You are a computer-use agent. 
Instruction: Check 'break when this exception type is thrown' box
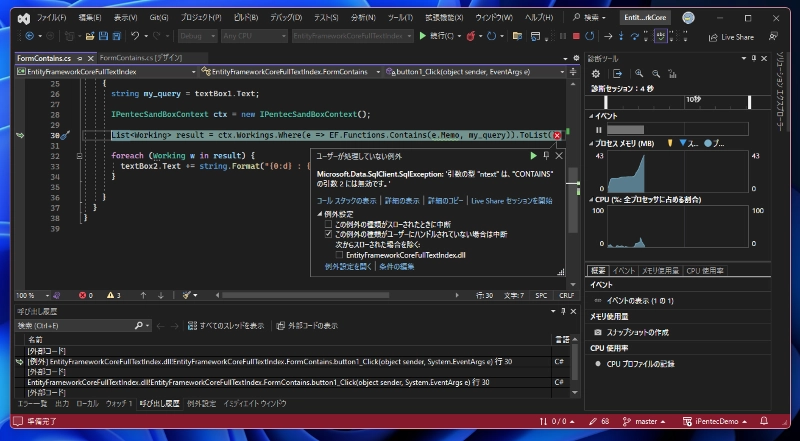pos(329,224)
